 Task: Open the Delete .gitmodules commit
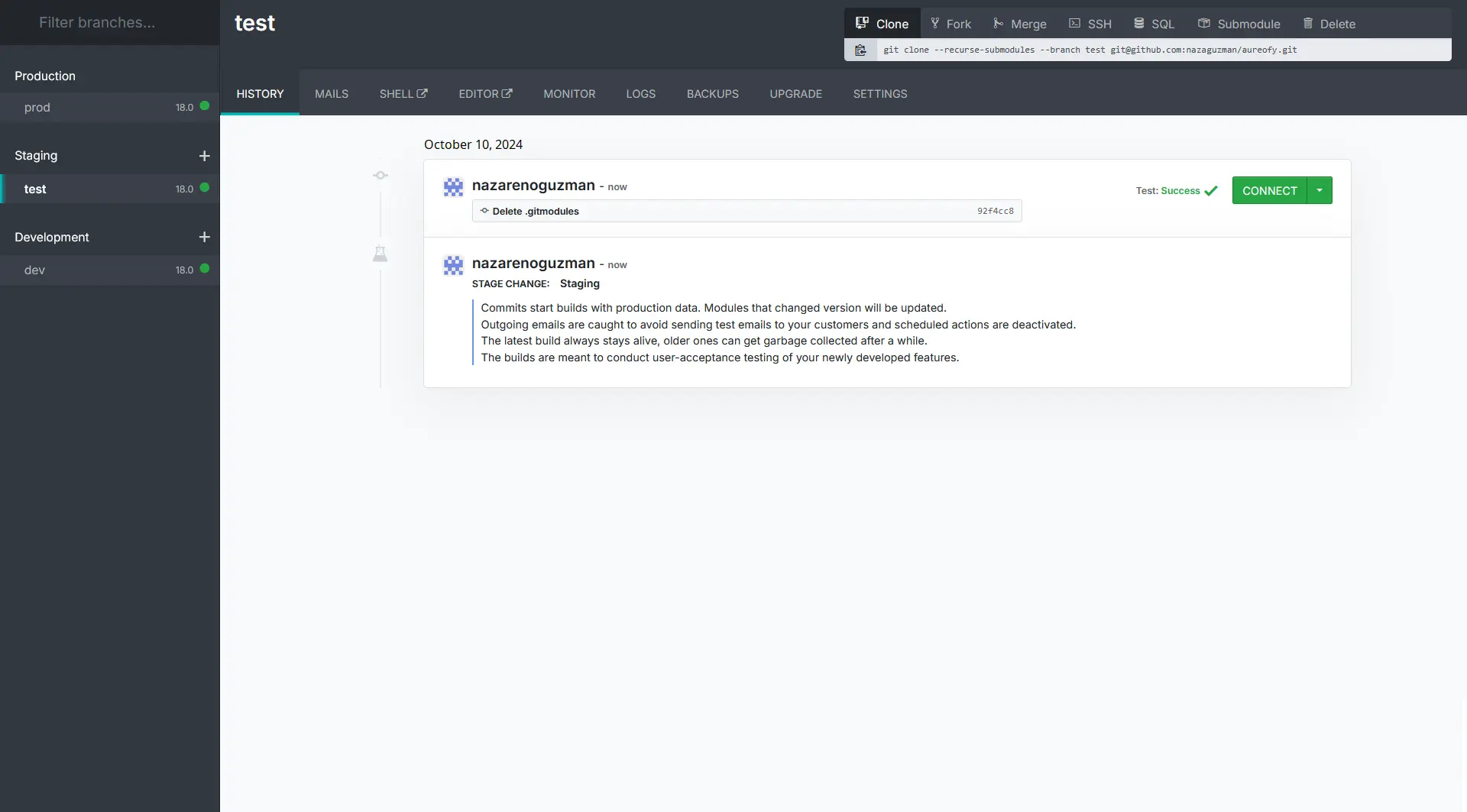point(746,211)
